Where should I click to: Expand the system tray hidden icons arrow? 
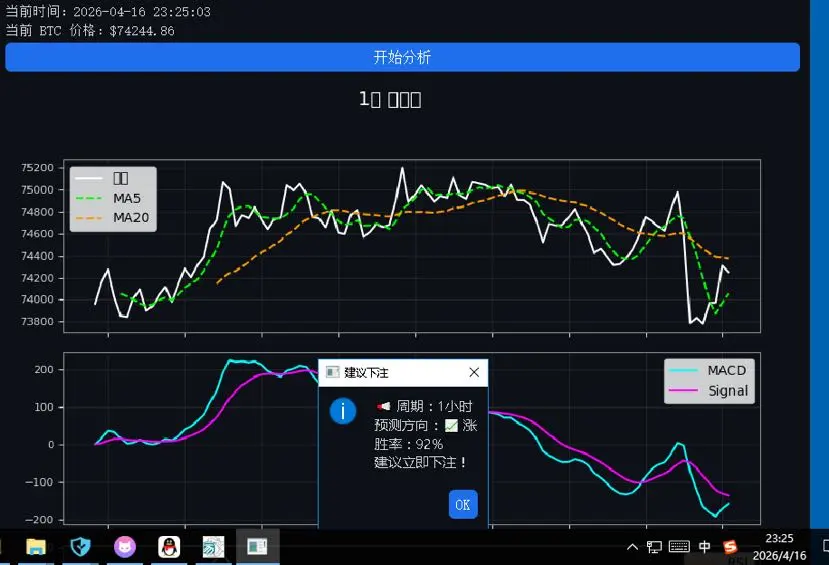click(x=632, y=547)
